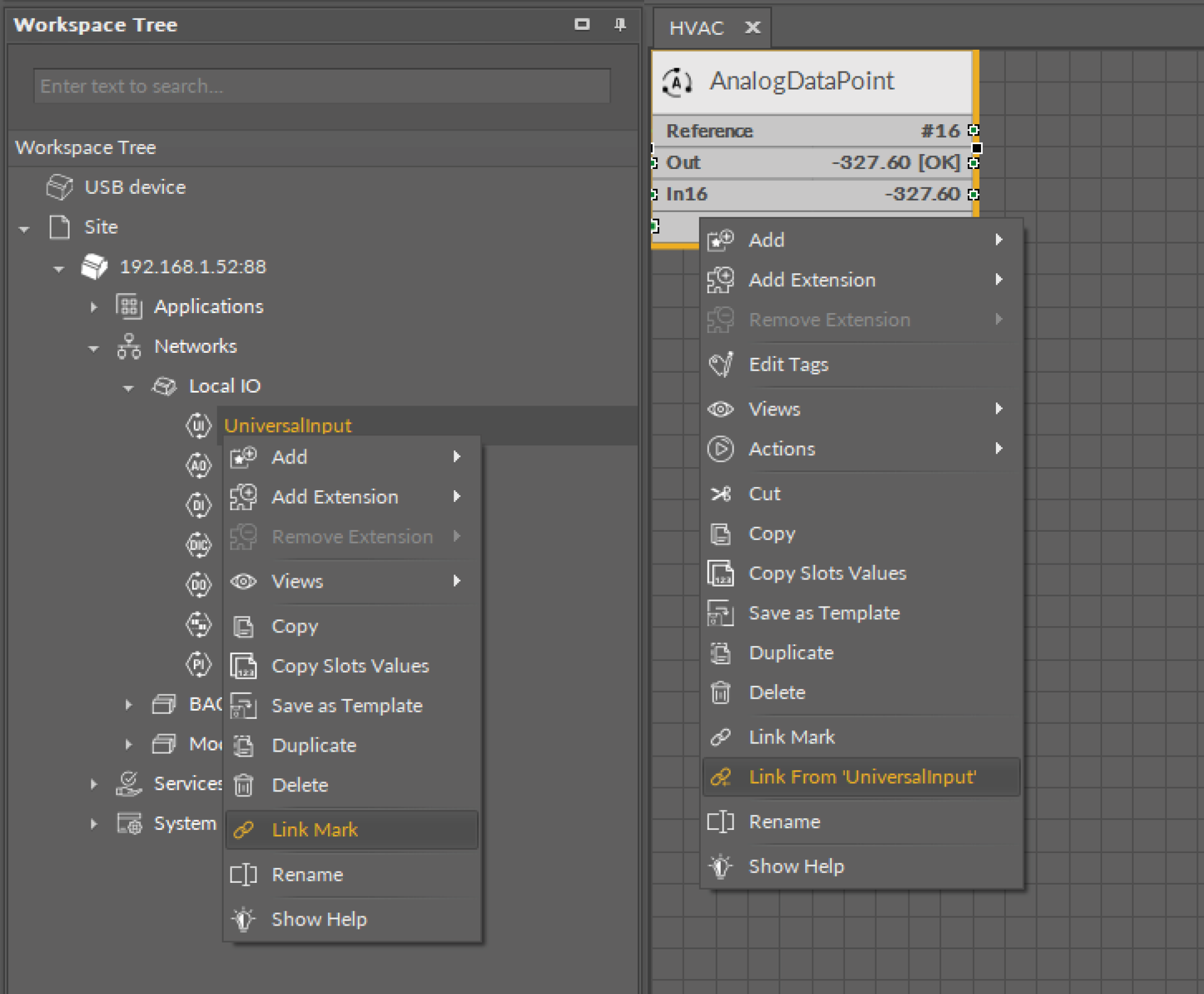Screen dimensions: 1204x994
Task: Collapse the Site tree node
Action: point(24,229)
